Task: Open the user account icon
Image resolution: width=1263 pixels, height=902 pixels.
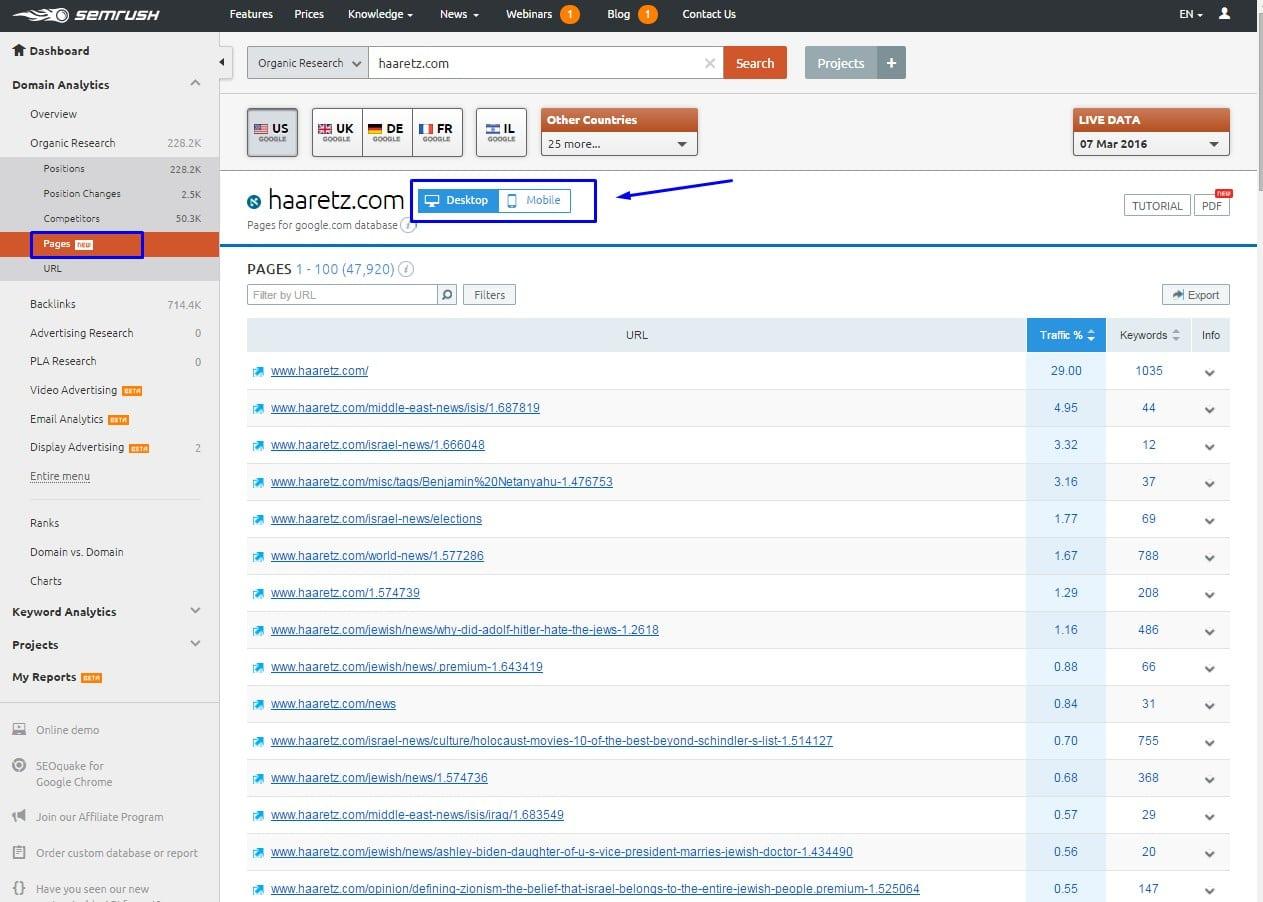Action: pyautogui.click(x=1225, y=14)
